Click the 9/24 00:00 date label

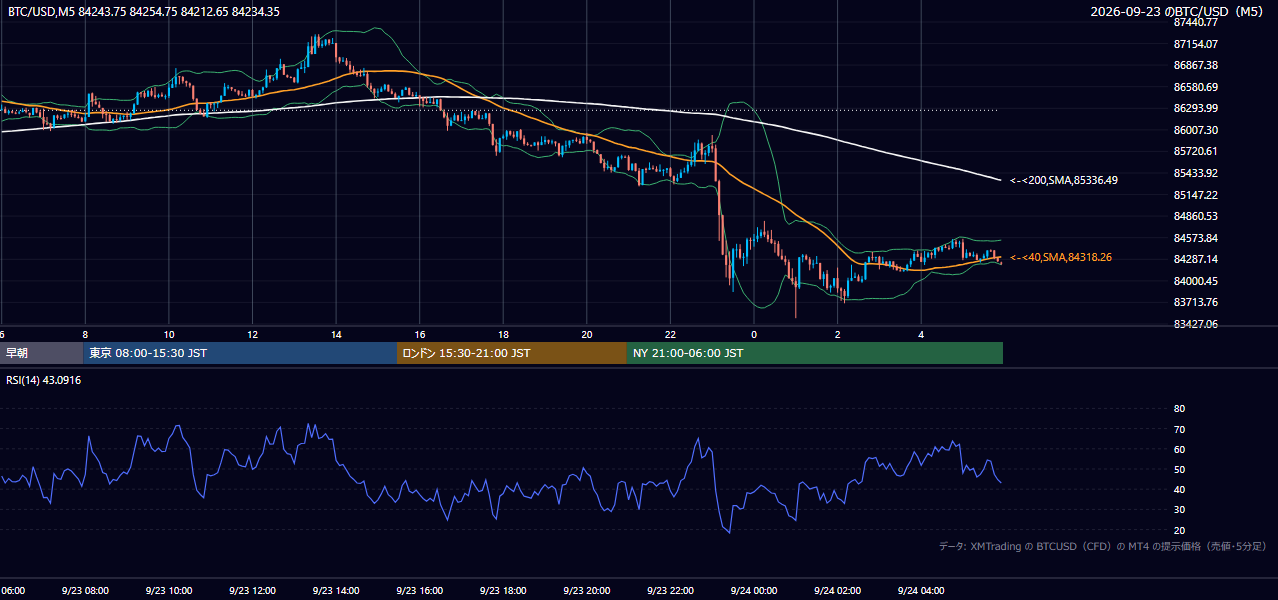click(754, 591)
